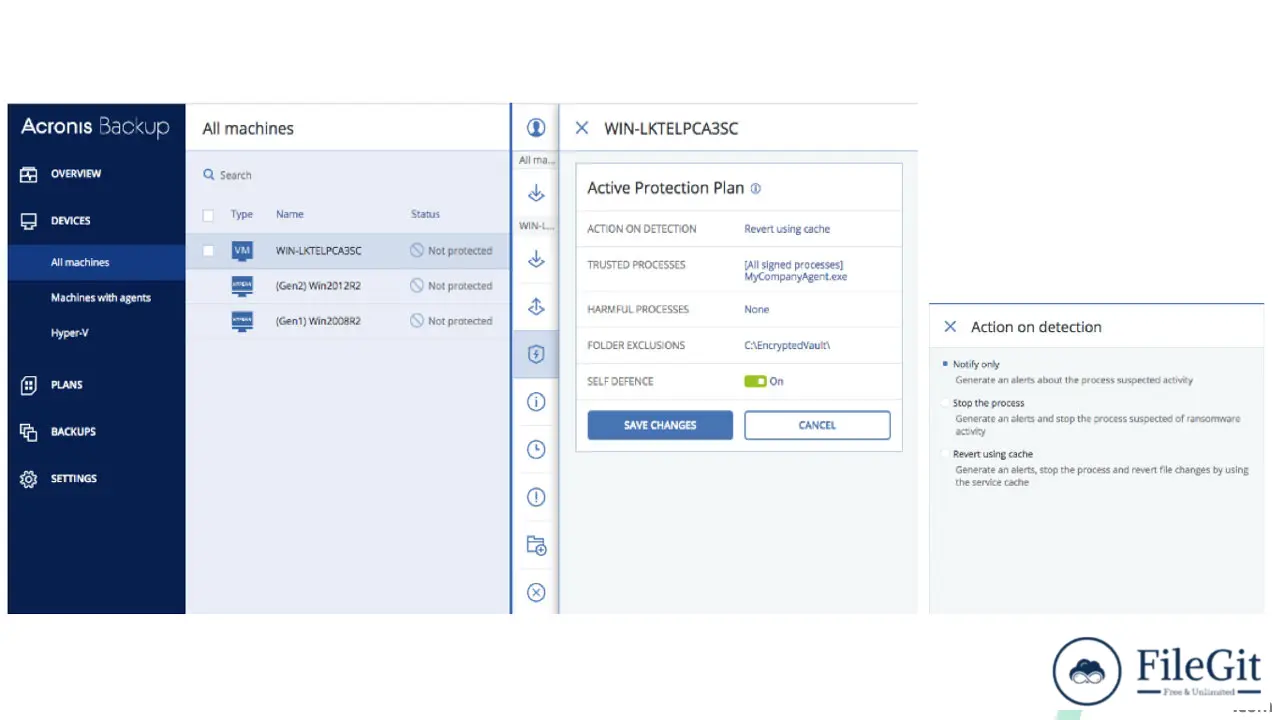Click the Not protected icon for (Gen2) Win2012R2
1280x720 pixels.
417,286
